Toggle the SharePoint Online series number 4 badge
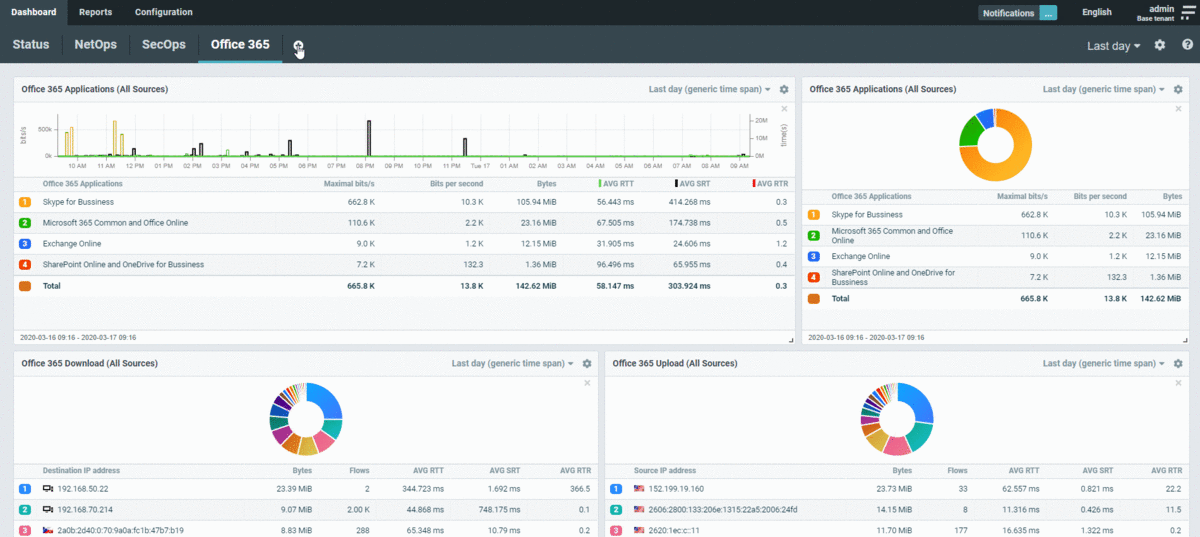The height and width of the screenshot is (537, 1200). pos(25,265)
